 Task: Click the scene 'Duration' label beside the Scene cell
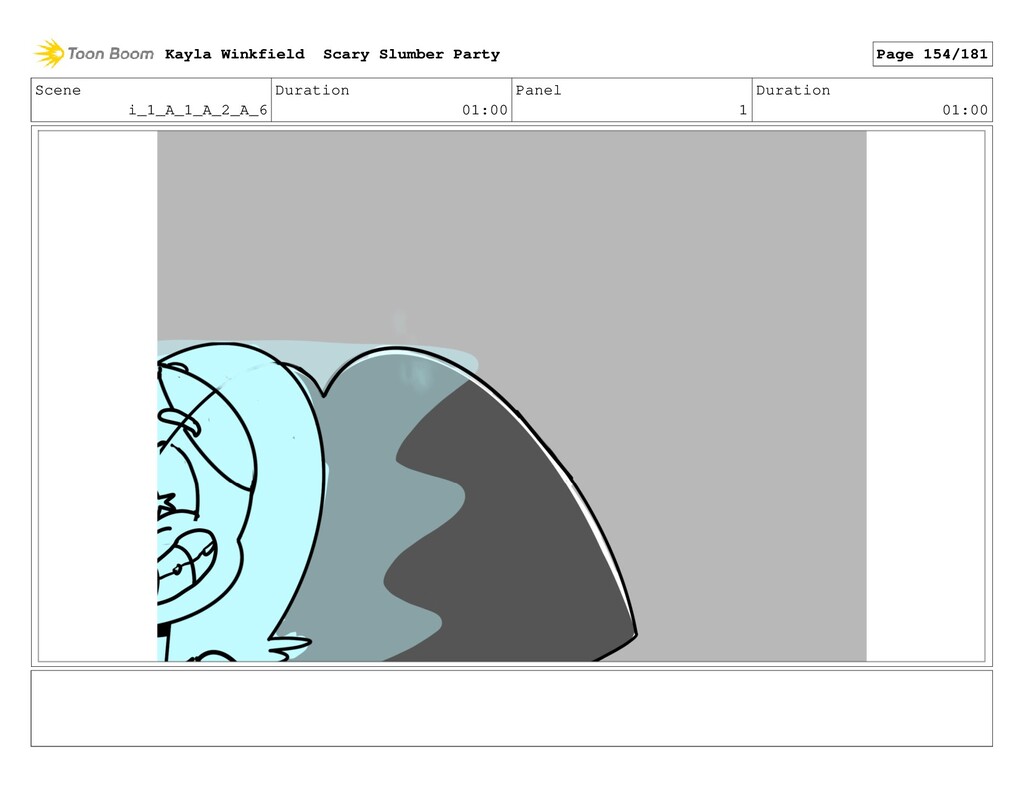[312, 90]
